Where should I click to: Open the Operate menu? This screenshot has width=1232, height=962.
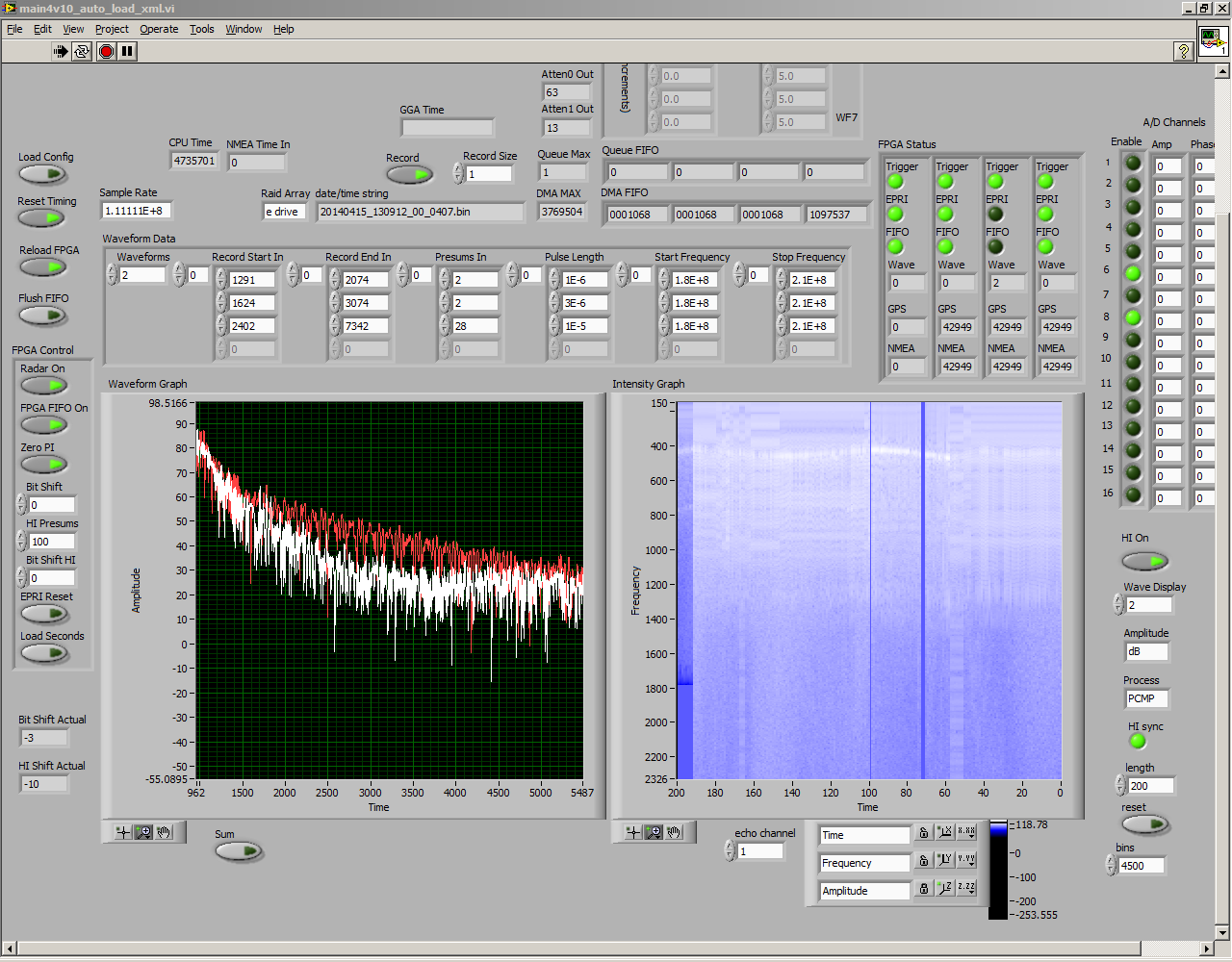pyautogui.click(x=159, y=29)
